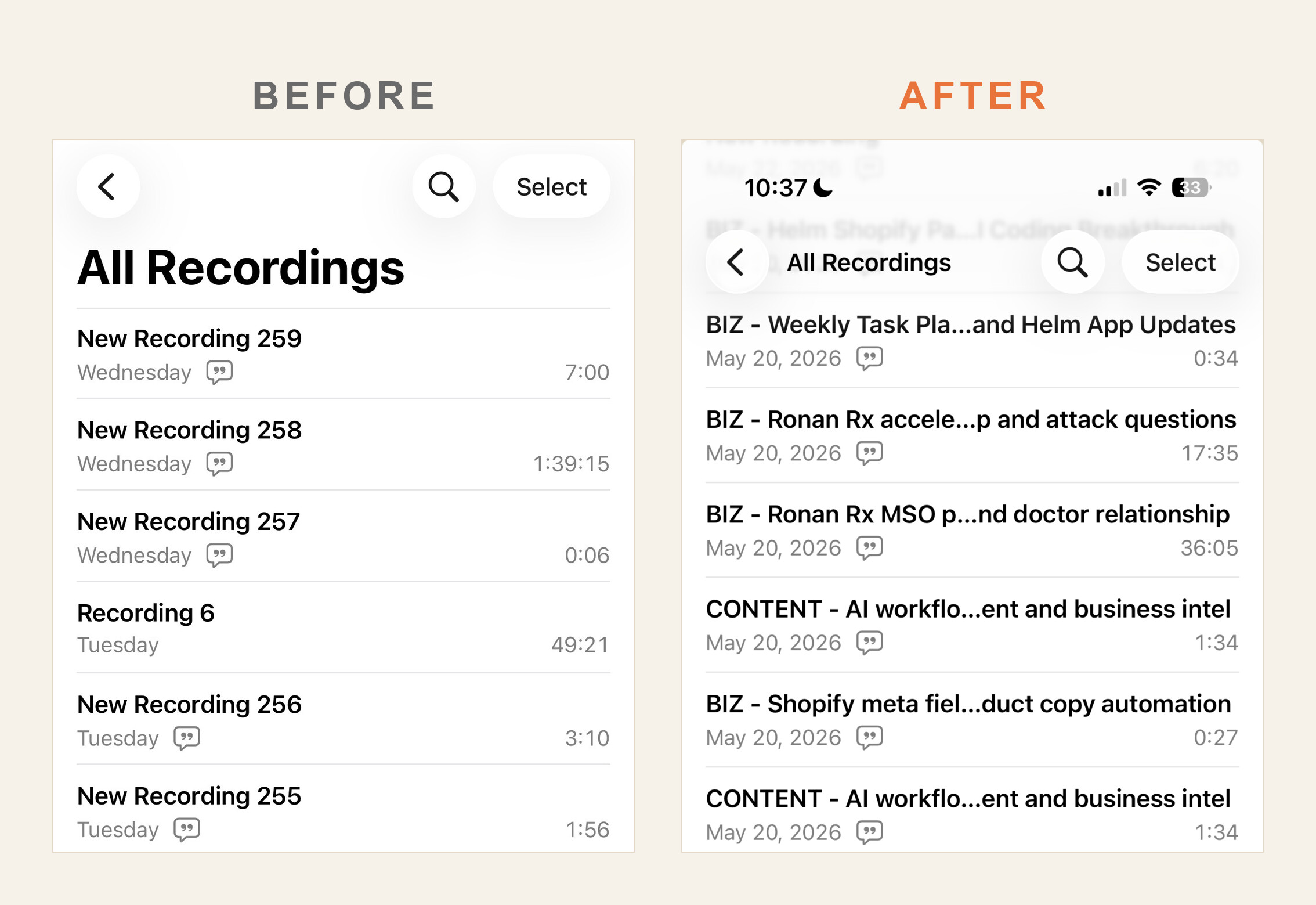This screenshot has width=1316, height=905.
Task: Tap the back chevron in the After panel
Action: pyautogui.click(x=737, y=262)
